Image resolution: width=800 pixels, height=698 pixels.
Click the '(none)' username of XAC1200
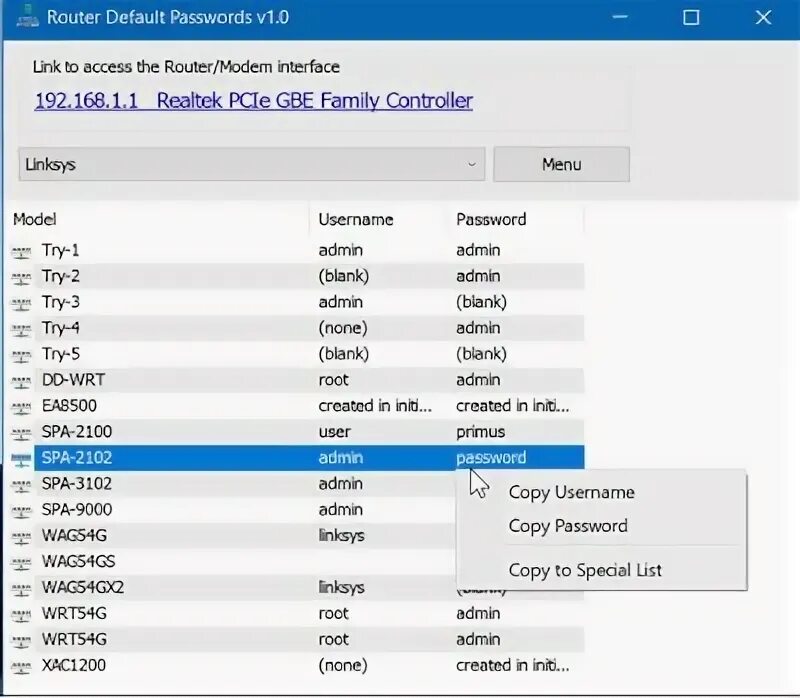pyautogui.click(x=343, y=665)
